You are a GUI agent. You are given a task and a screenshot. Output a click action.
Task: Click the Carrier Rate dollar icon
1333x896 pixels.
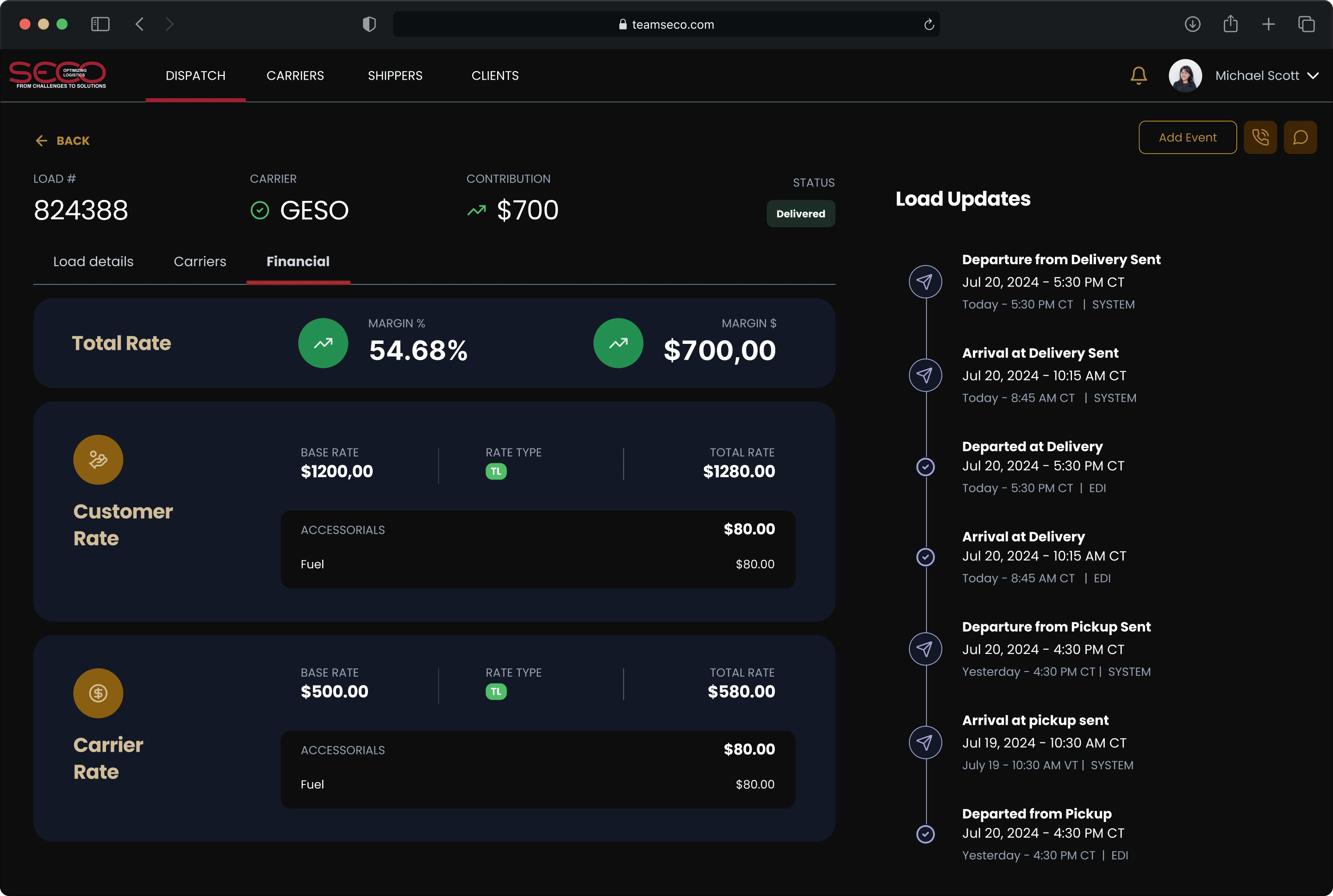(98, 692)
